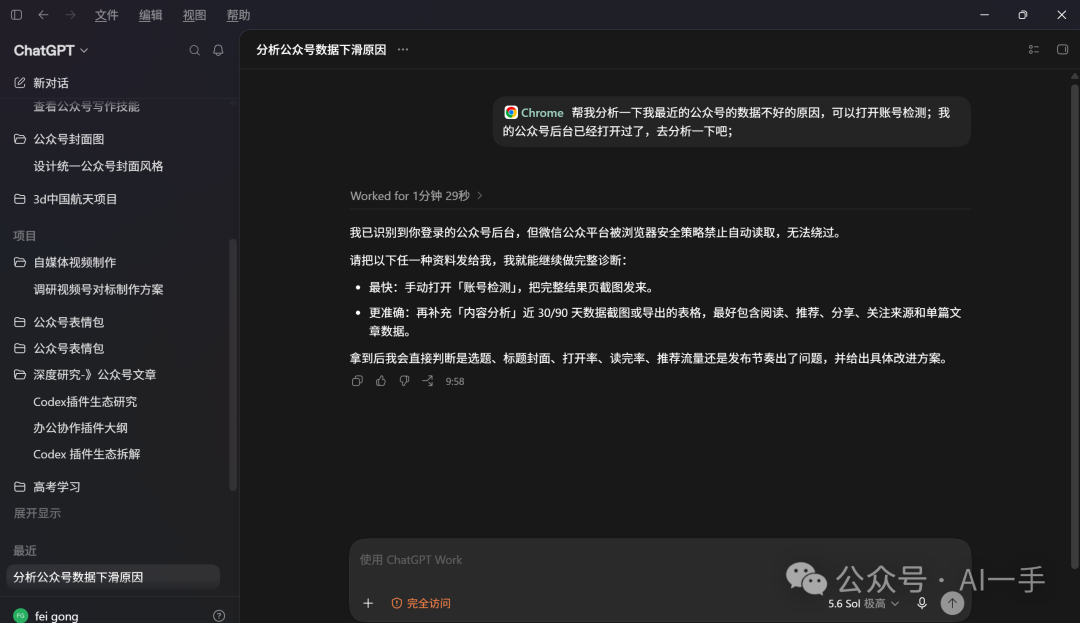Click the 最近 section heading
The height and width of the screenshot is (623, 1080).
click(25, 551)
